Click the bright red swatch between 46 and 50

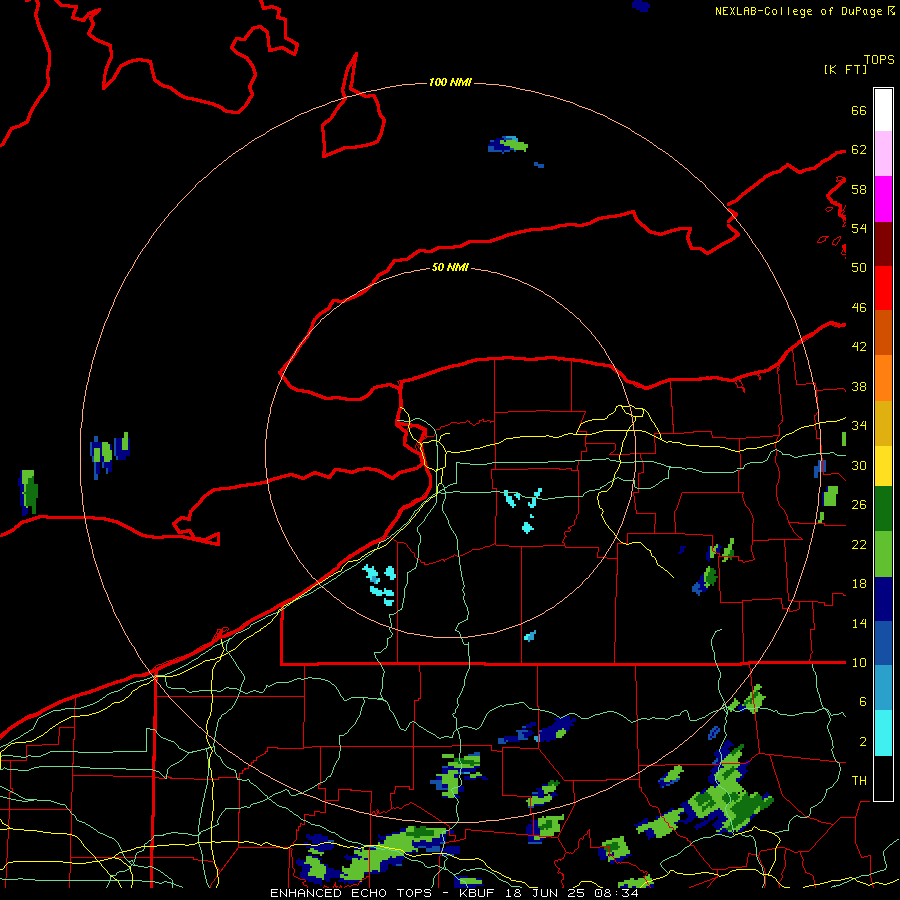point(883,288)
